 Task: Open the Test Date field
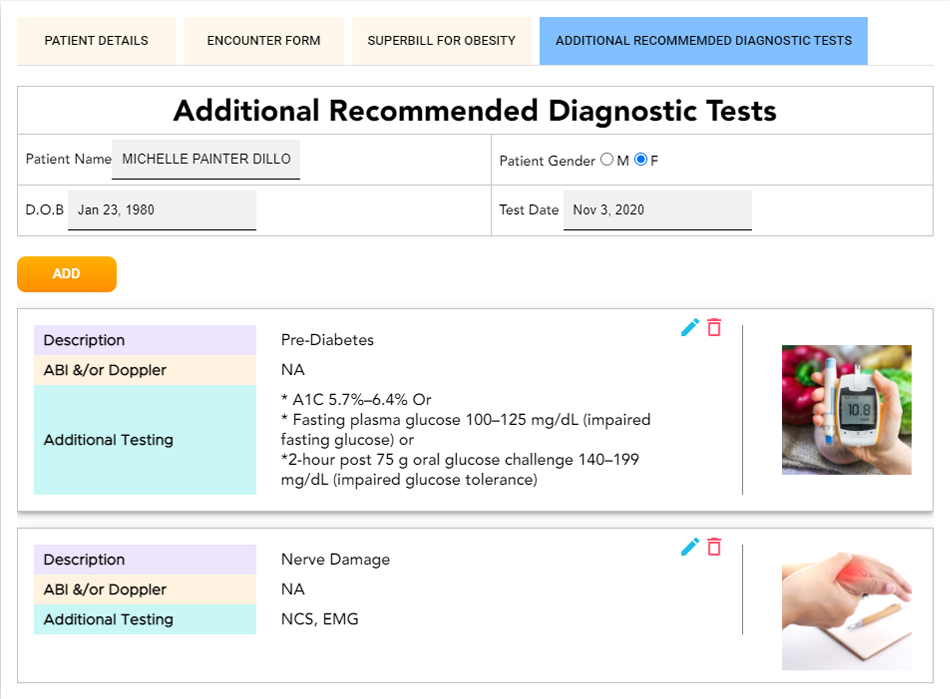(656, 210)
